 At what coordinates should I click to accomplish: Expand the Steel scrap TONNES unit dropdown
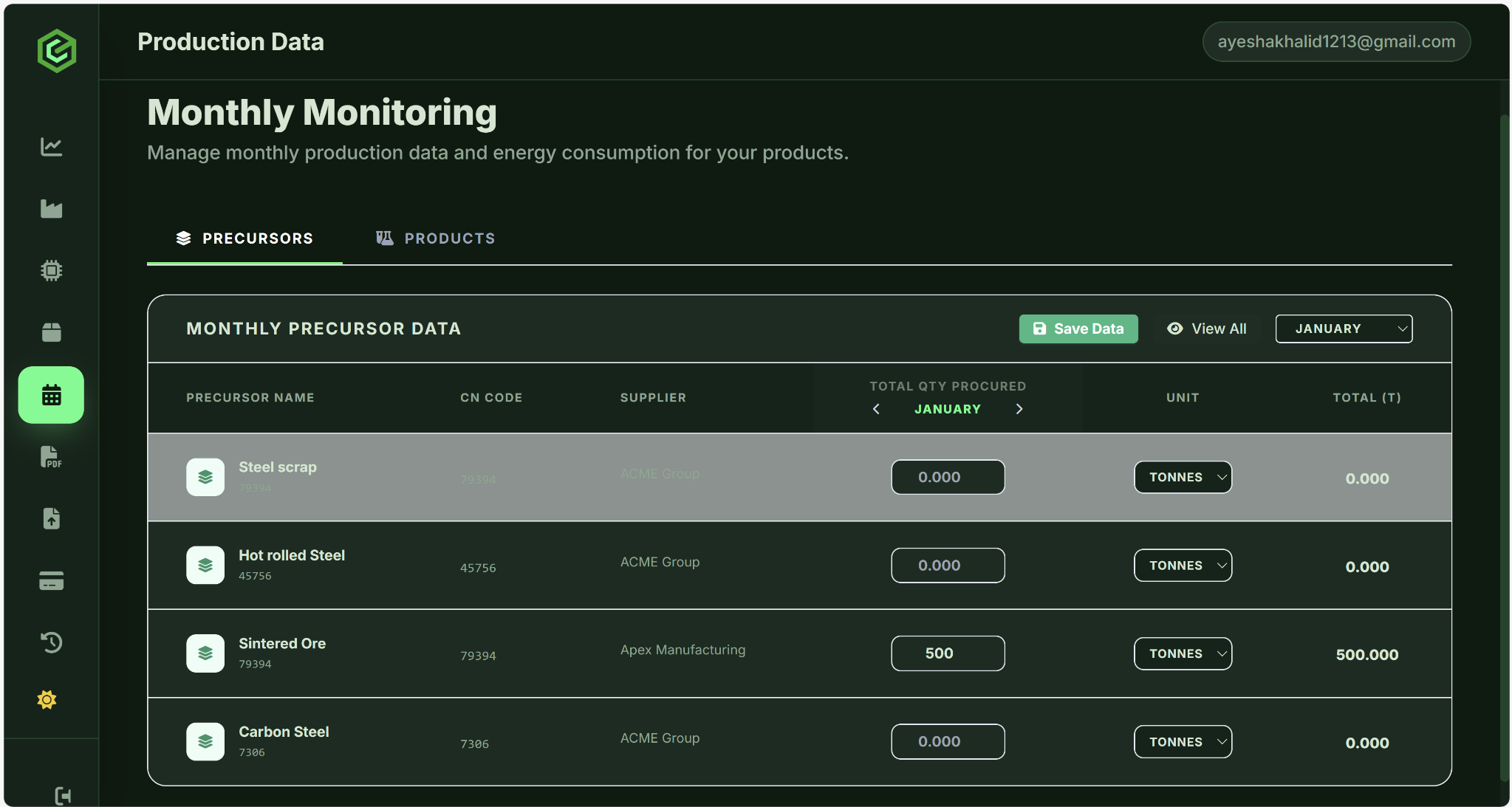[1183, 477]
